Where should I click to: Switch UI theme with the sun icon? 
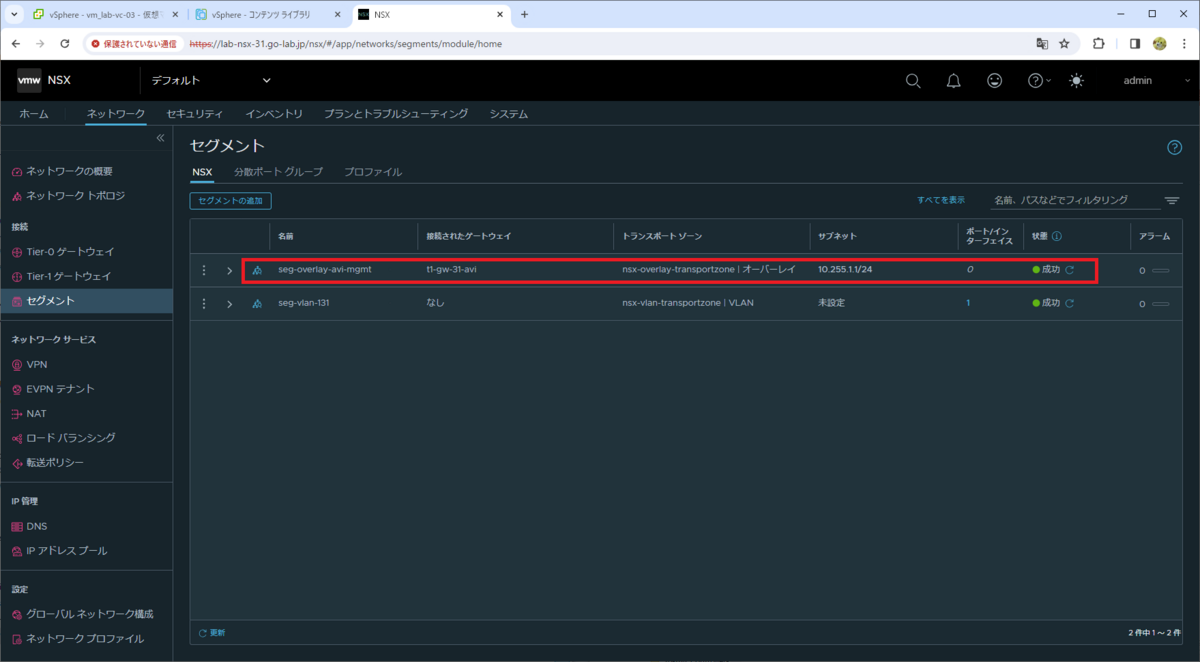(1076, 80)
